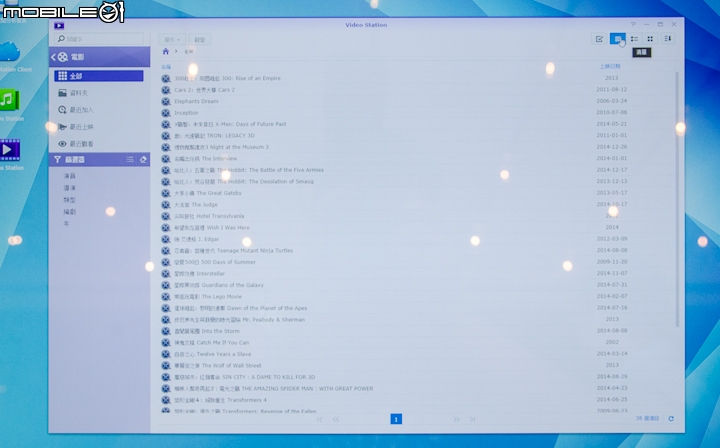Image resolution: width=720 pixels, height=448 pixels.
Task: Select 最近觀看 recently watched in sidebar
Action: pyautogui.click(x=99, y=144)
